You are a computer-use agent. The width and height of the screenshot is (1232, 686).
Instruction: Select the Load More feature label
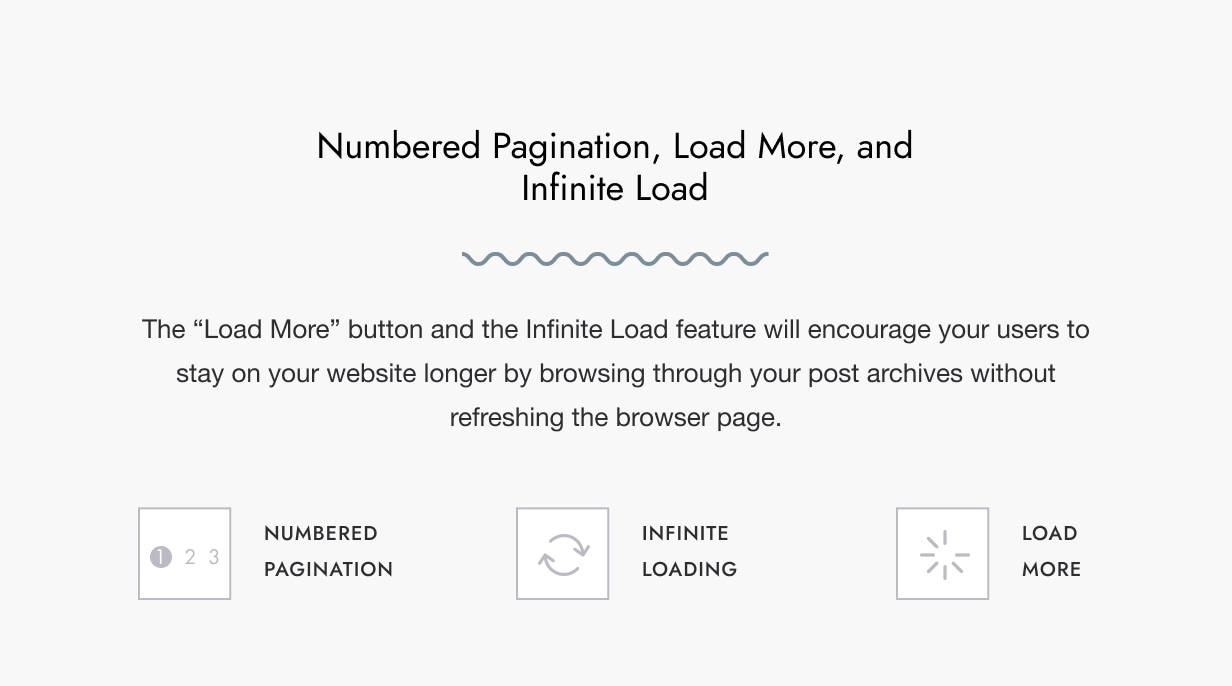1051,551
